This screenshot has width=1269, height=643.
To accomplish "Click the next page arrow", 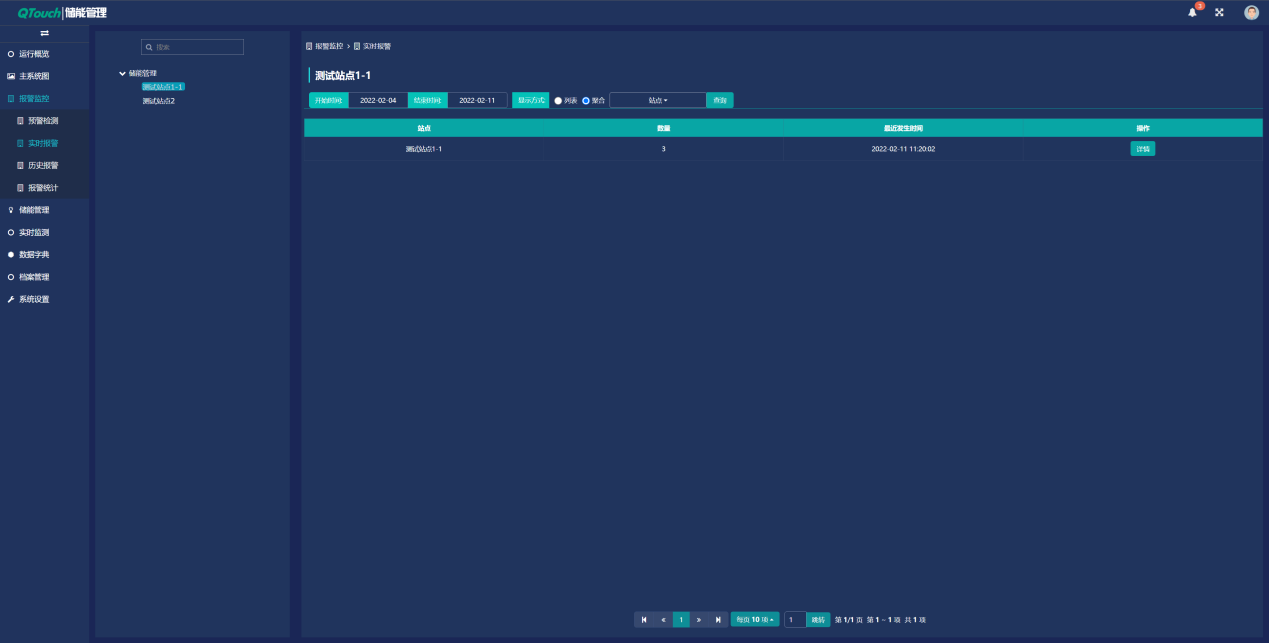I will [699, 620].
